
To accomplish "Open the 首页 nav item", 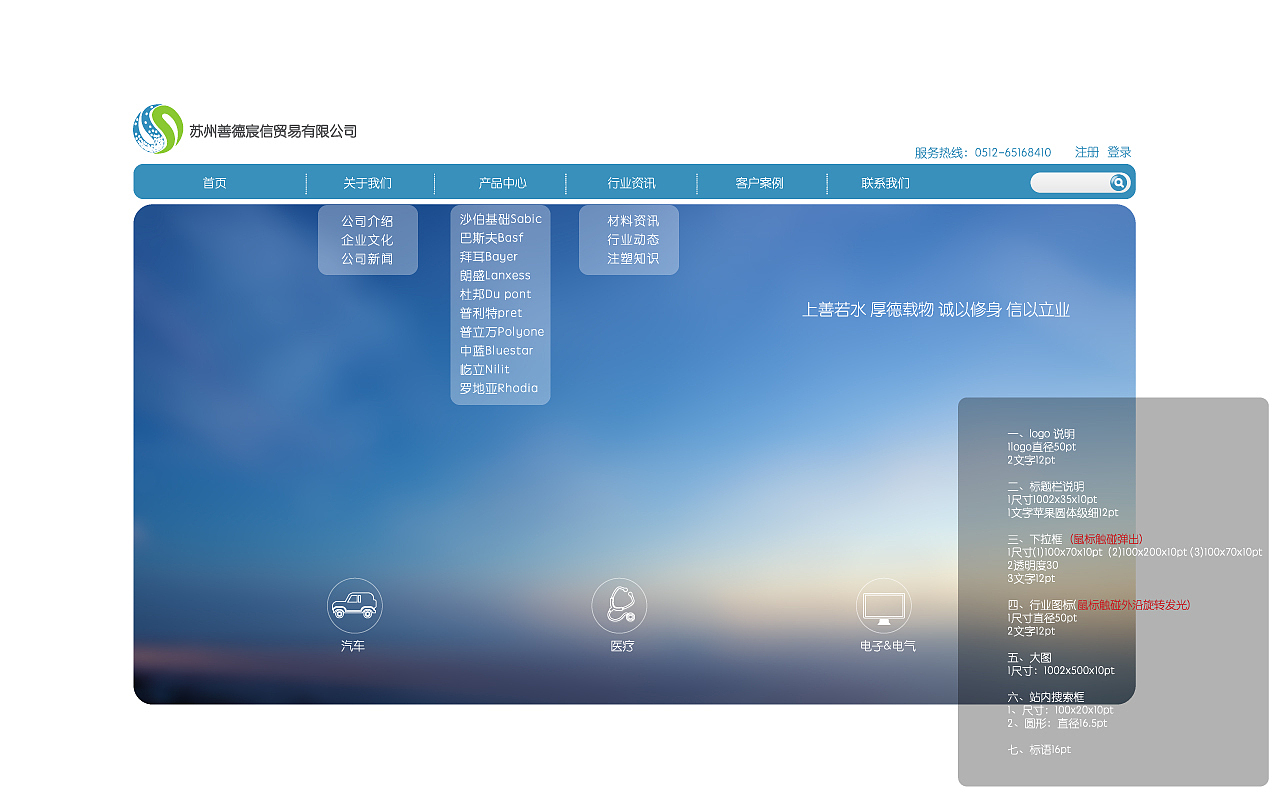I will click(215, 183).
